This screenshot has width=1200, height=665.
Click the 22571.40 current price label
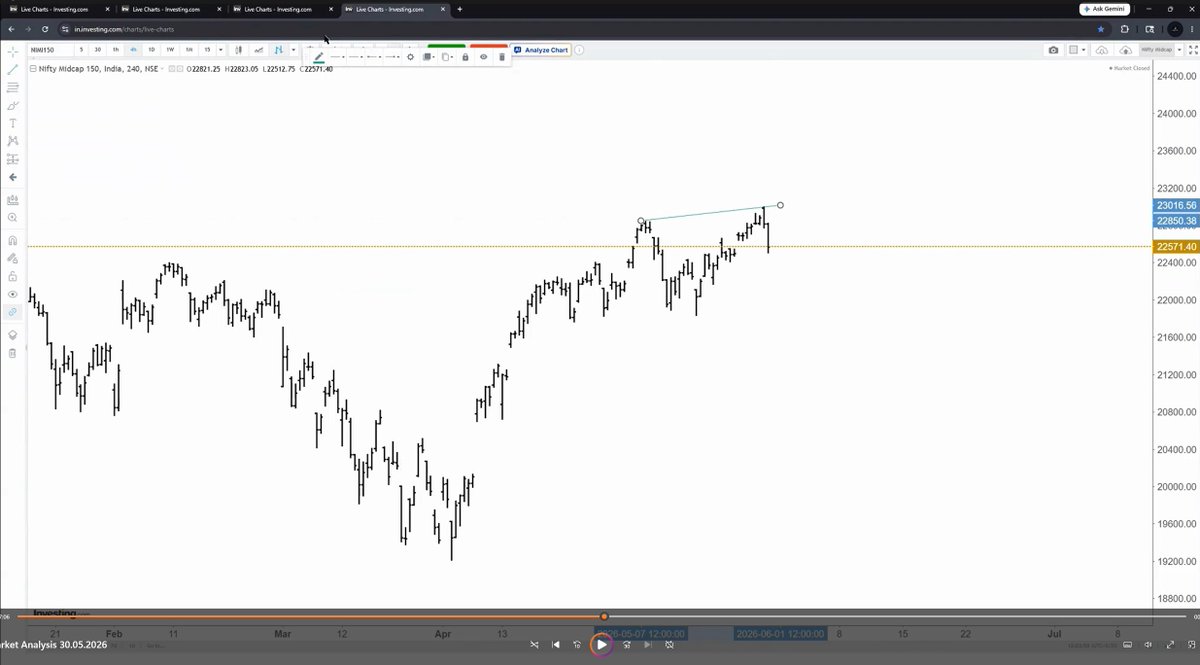point(1176,247)
